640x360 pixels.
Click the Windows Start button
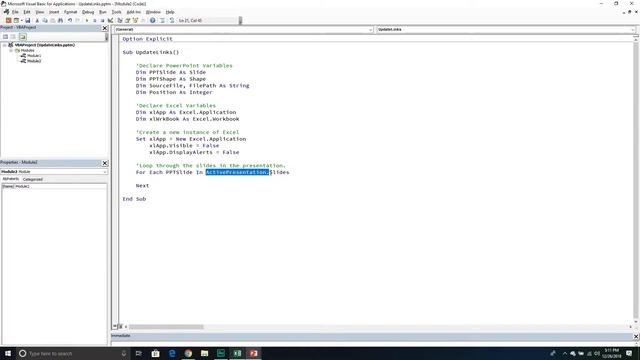click(8, 353)
